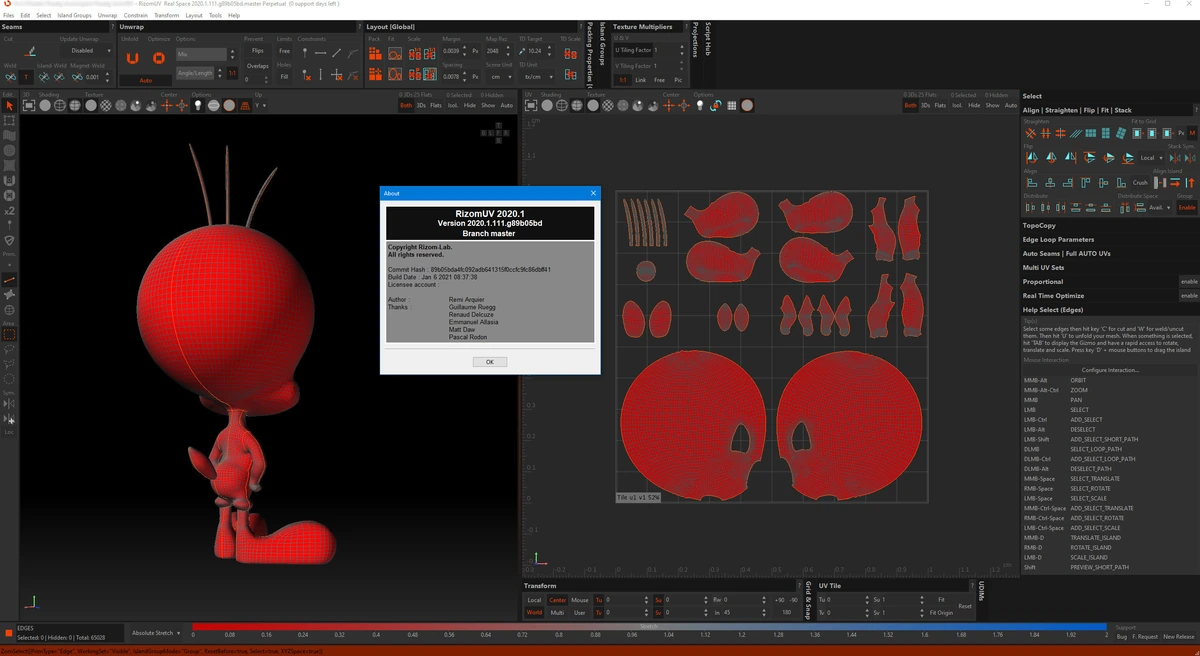Expand the TopoCopy section
Image resolution: width=1200 pixels, height=656 pixels.
1040,226
